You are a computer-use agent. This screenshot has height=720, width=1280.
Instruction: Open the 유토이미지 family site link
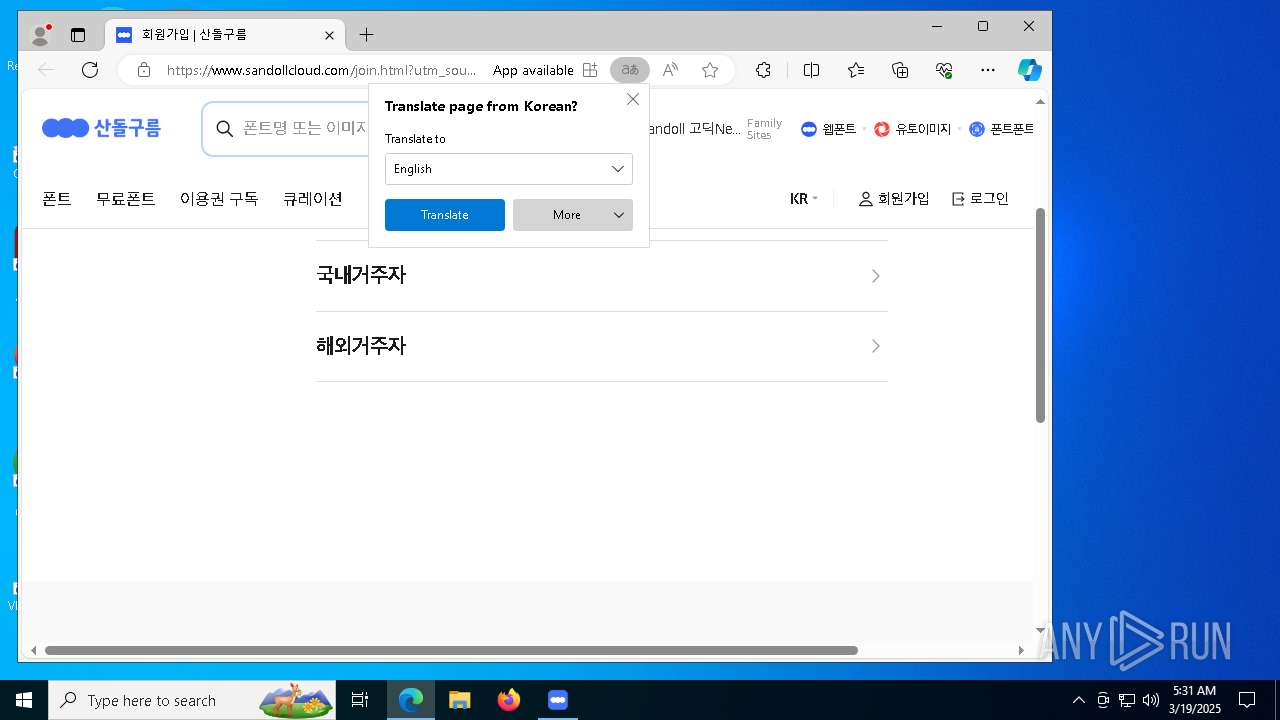913,129
